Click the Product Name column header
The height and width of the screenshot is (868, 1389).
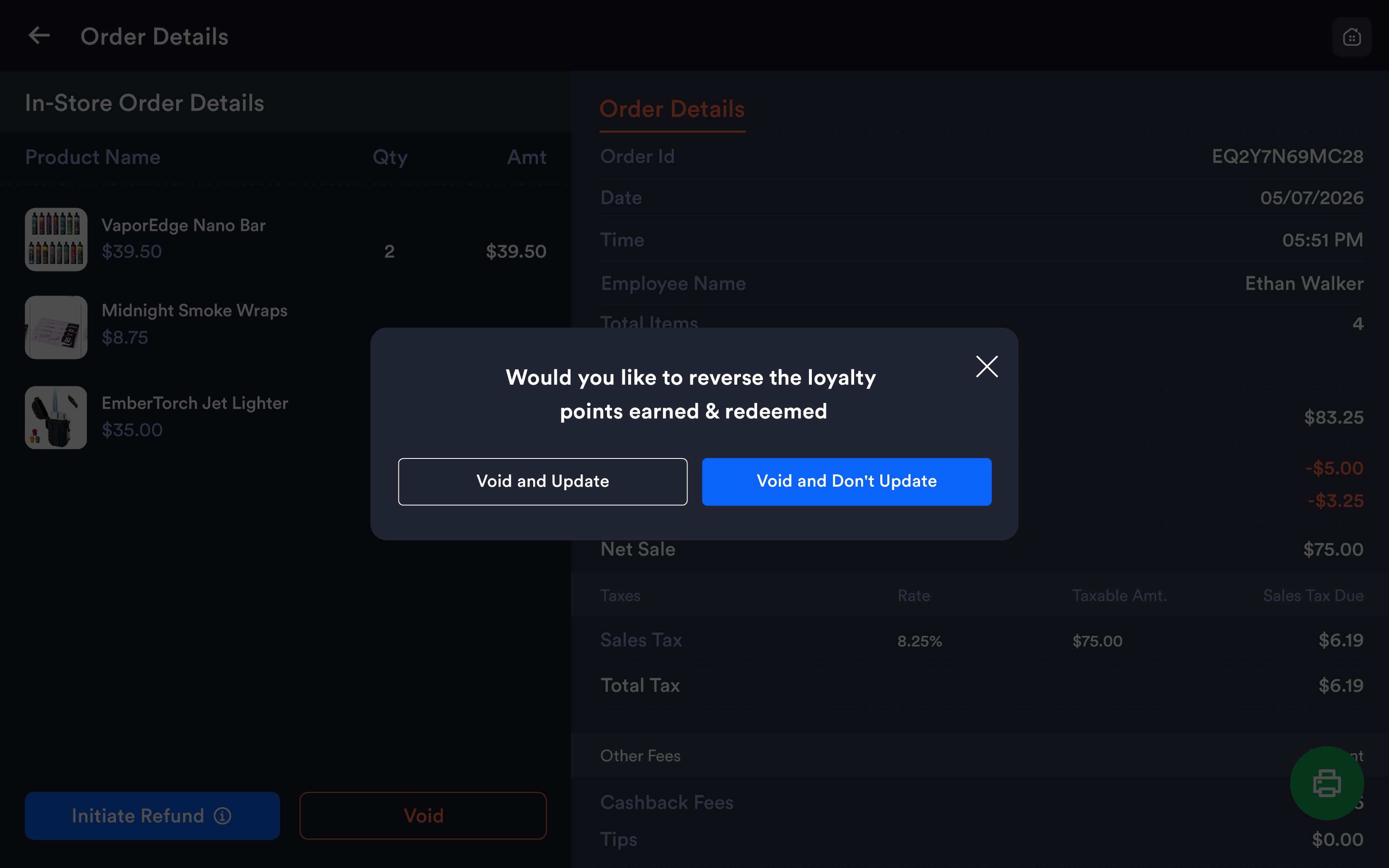(92, 157)
